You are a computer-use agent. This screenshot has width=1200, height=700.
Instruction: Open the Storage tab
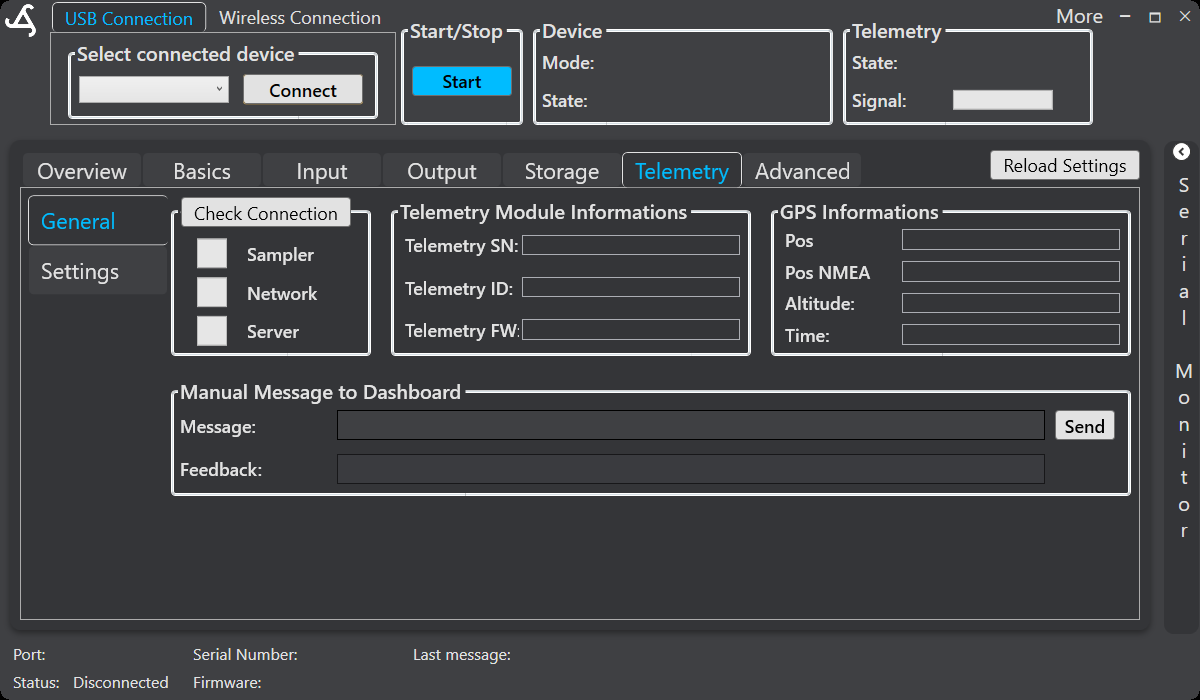coord(562,171)
